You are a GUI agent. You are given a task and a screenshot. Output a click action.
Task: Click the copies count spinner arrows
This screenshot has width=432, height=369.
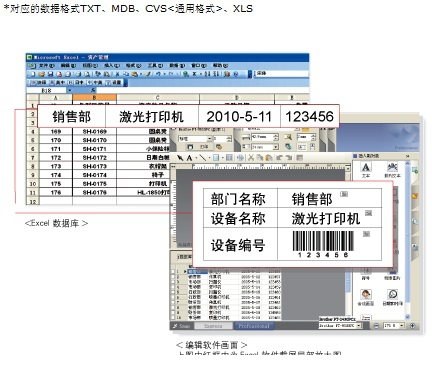click(x=229, y=139)
